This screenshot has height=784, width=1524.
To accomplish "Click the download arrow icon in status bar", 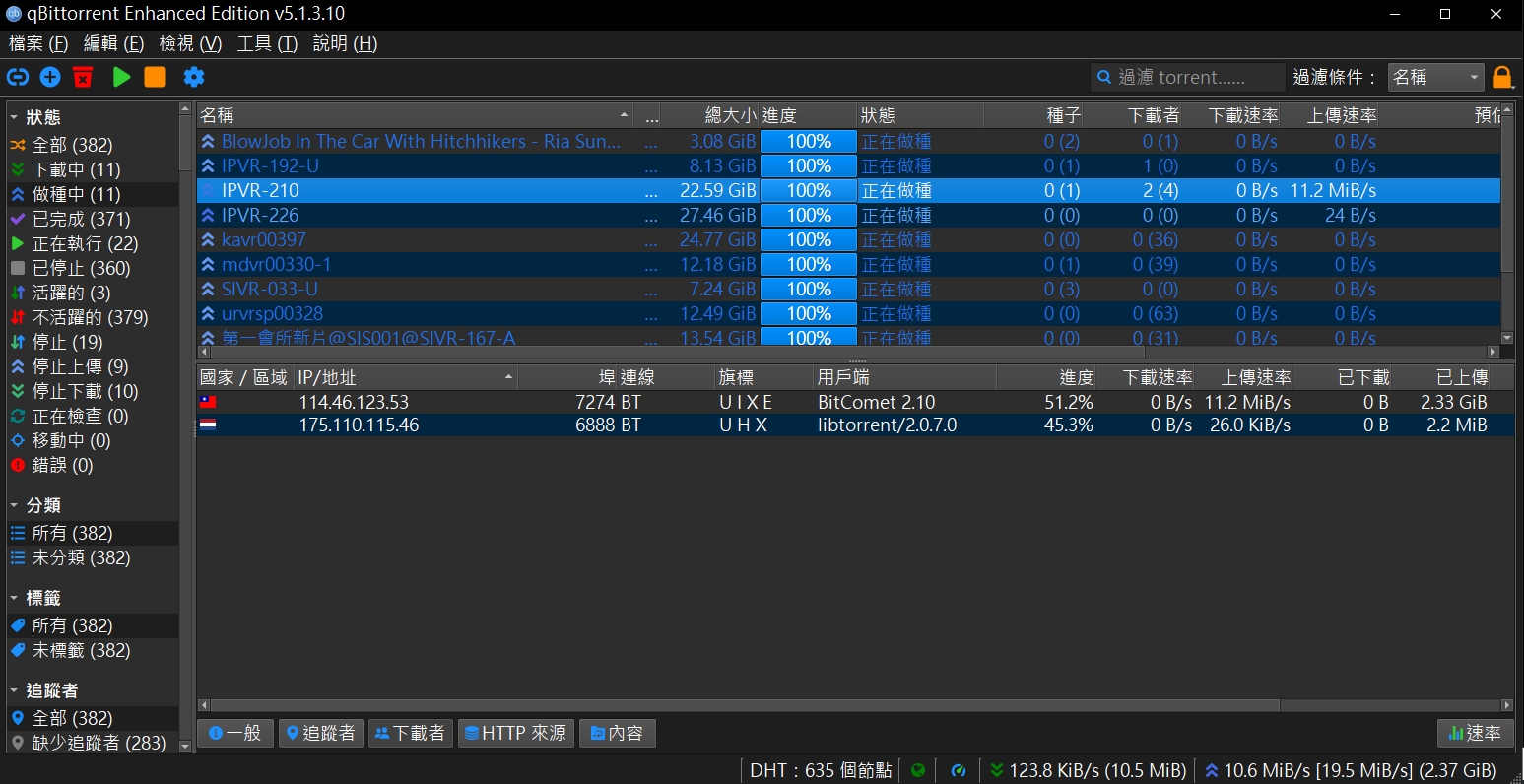I will coord(997,770).
